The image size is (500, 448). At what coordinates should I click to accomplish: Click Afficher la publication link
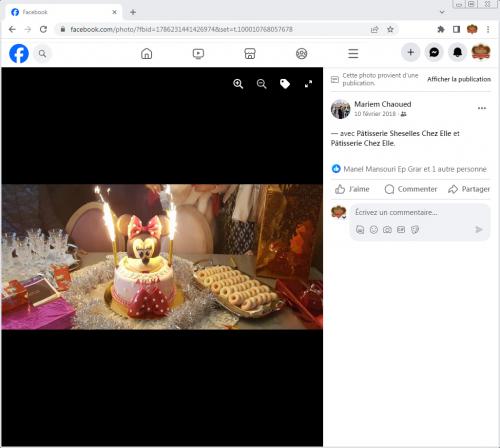[459, 79]
